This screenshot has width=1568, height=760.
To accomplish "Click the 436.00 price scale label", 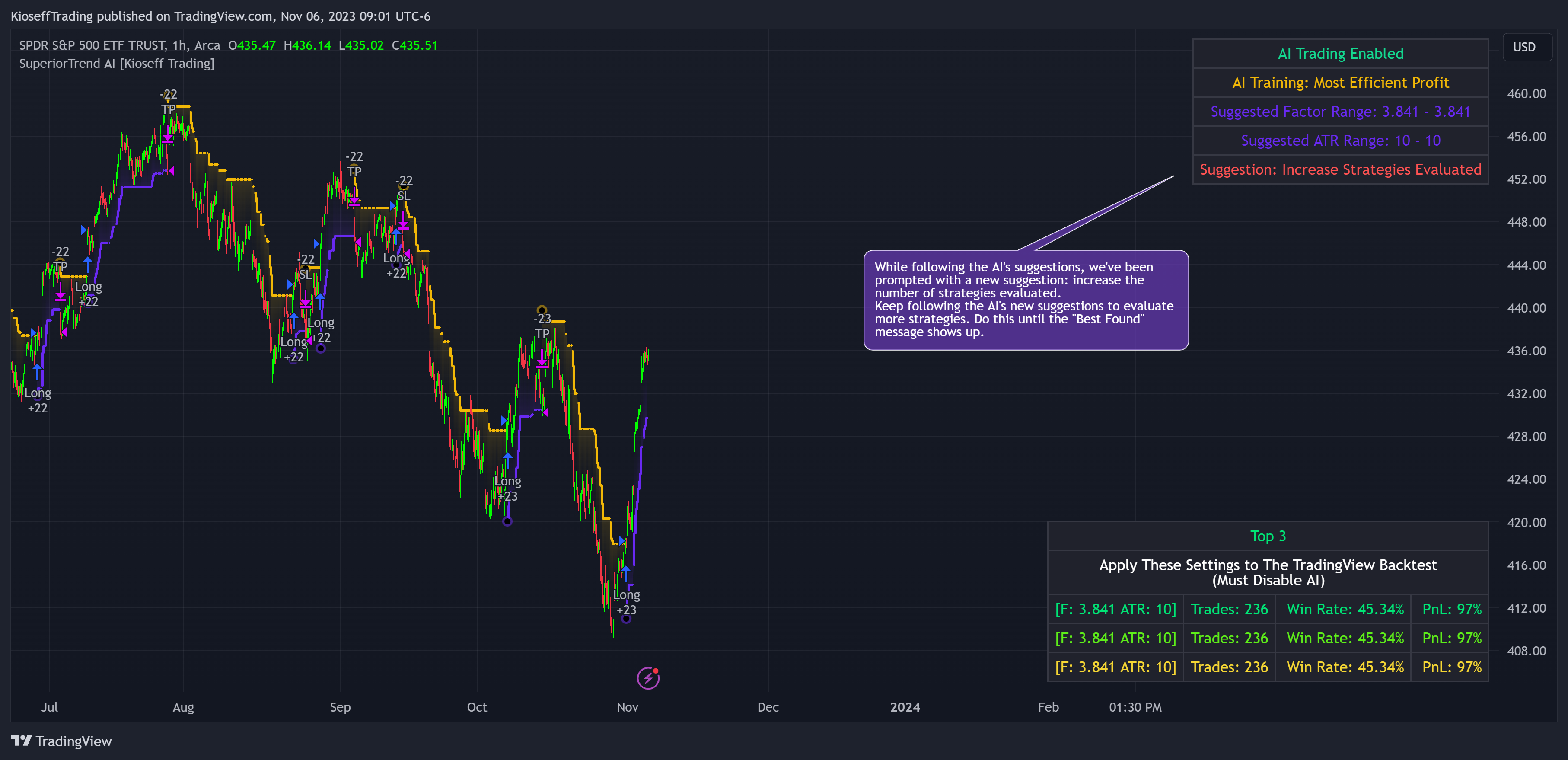I will 1526,351.
